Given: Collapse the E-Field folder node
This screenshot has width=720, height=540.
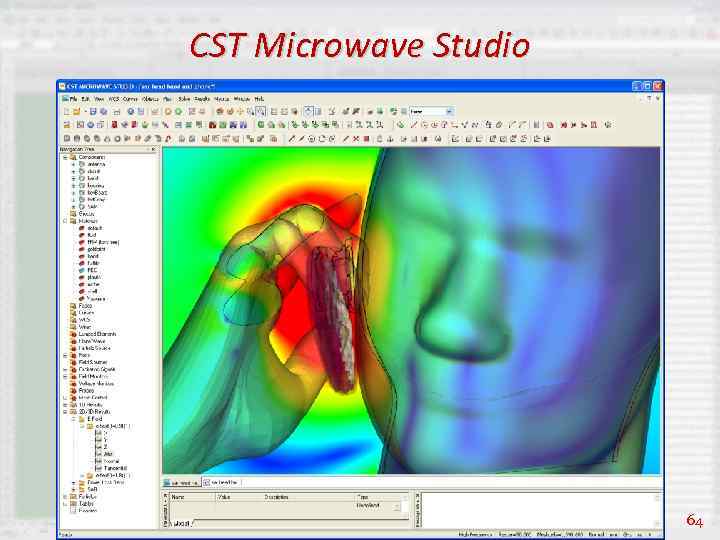Looking at the screenshot, I should coord(73,419).
